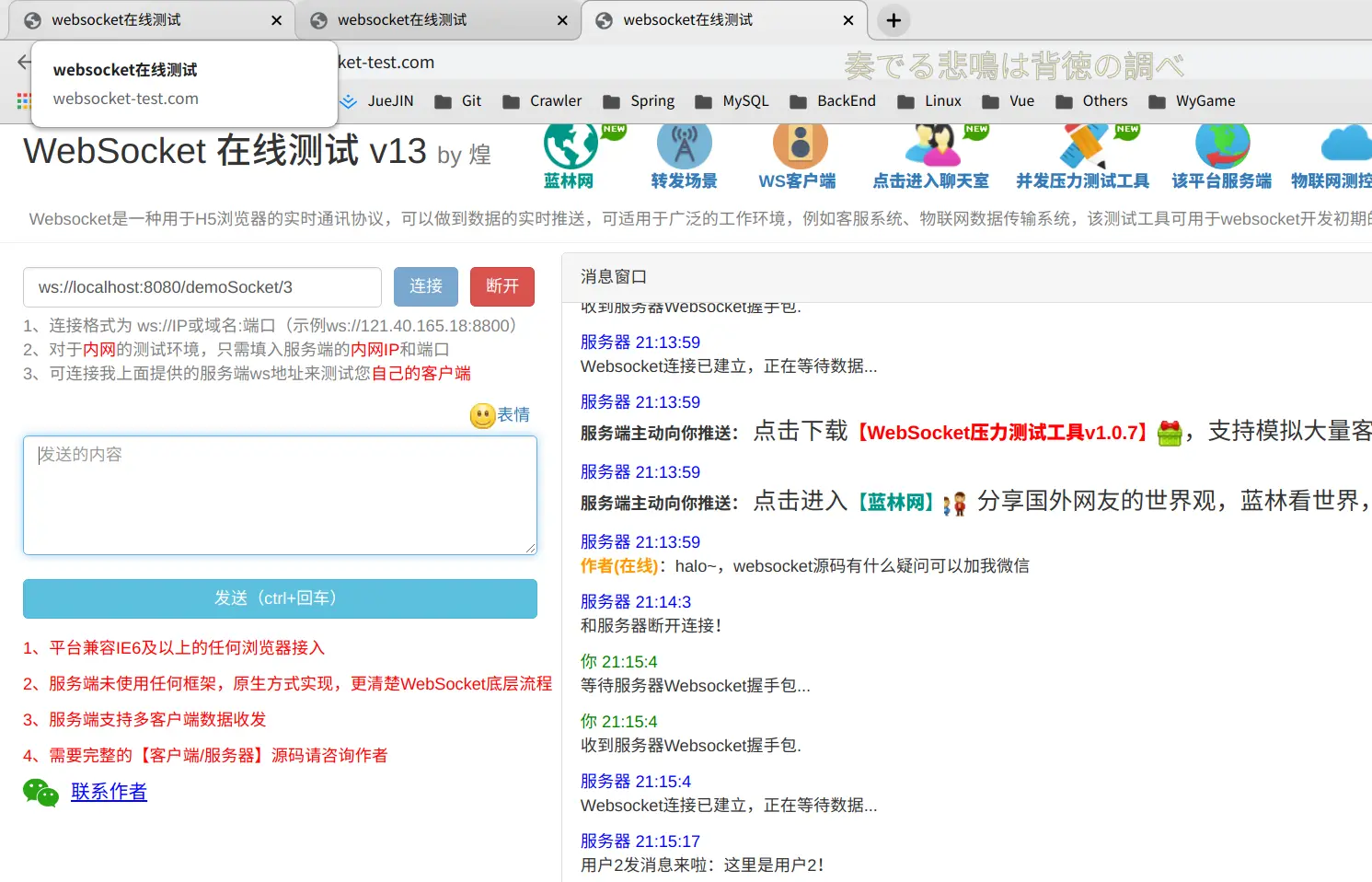Image resolution: width=1372 pixels, height=882 pixels.
Task: Click the message 用户2发消息来啦：这里是用户2!
Action: (x=702, y=865)
